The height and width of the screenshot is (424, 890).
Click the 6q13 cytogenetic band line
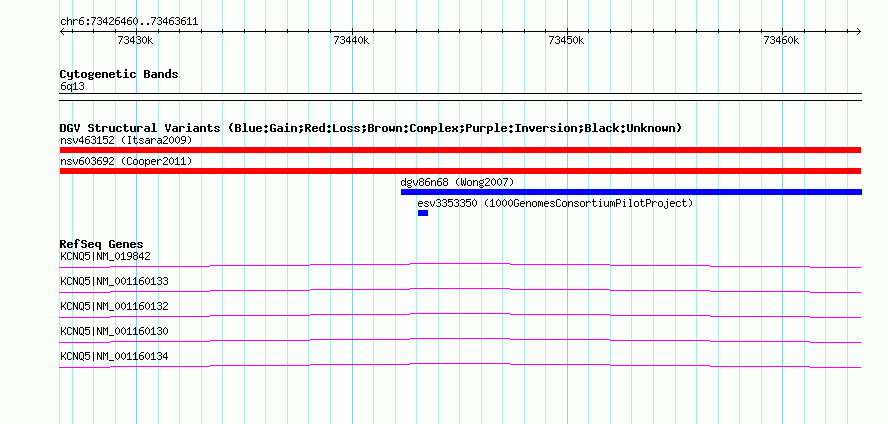460,96
